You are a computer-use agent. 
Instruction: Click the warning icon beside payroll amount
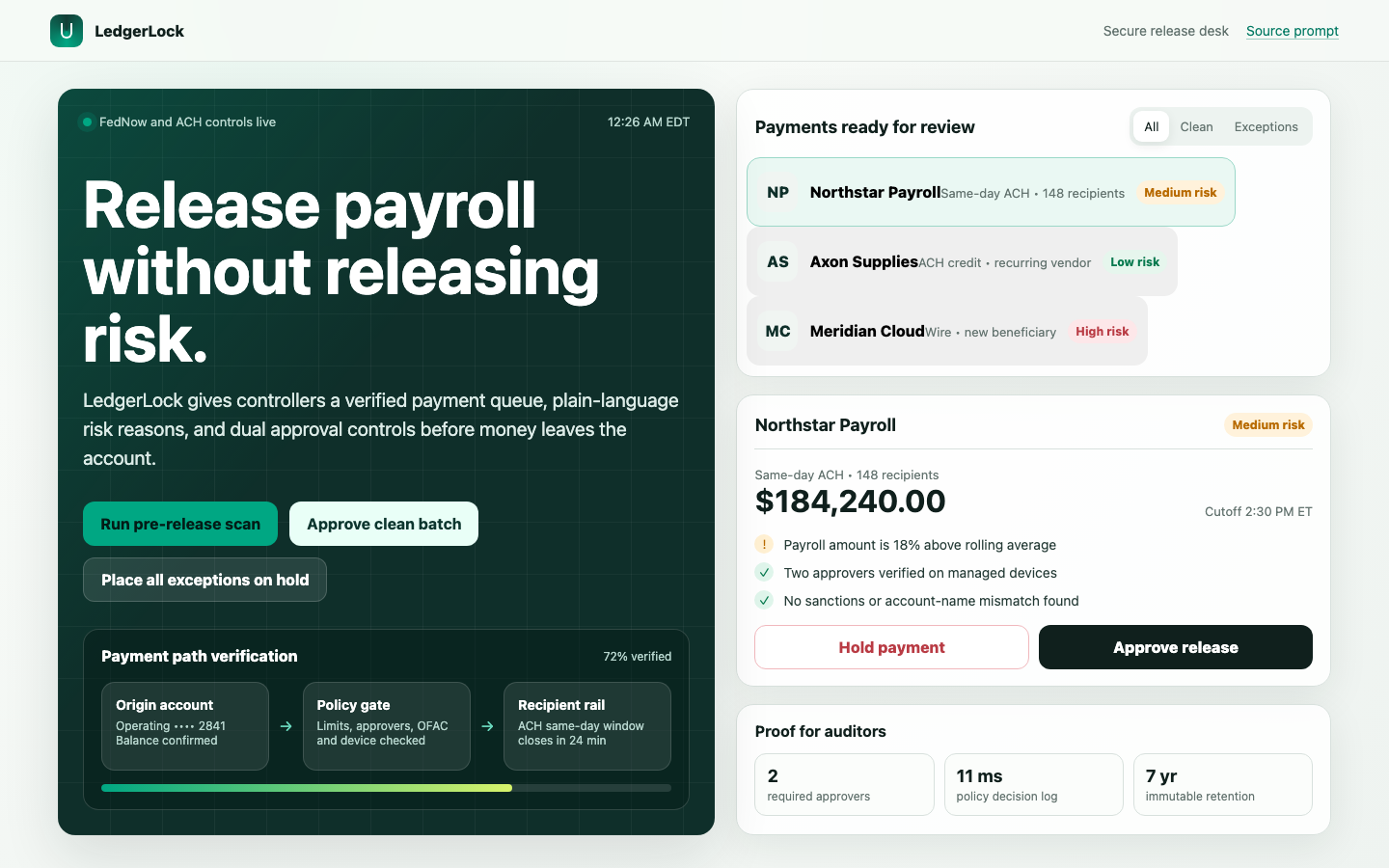coord(764,544)
